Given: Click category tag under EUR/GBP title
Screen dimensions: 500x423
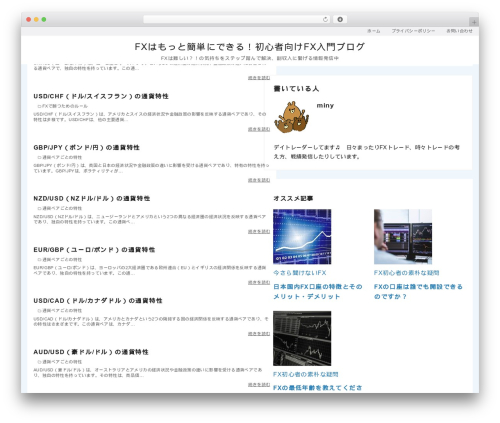Looking at the screenshot, I should pos(60,259).
